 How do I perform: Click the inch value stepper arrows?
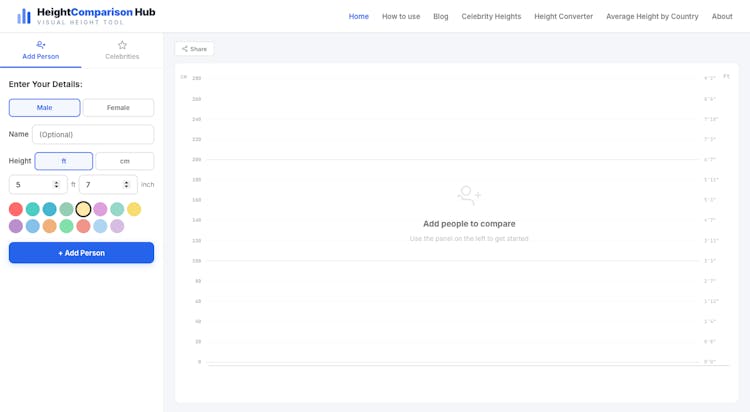(126, 185)
